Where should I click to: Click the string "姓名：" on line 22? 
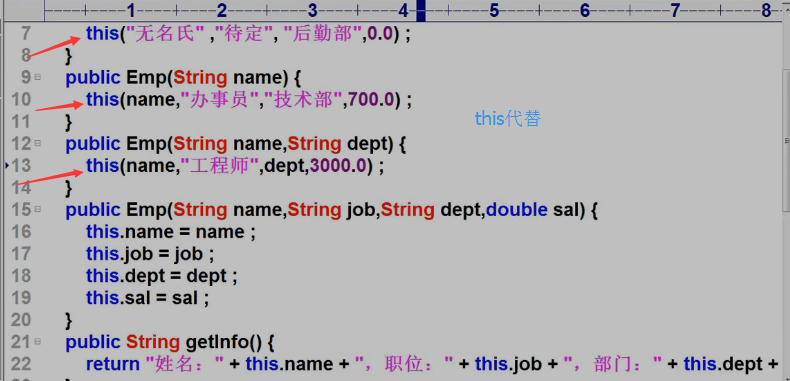(x=184, y=364)
